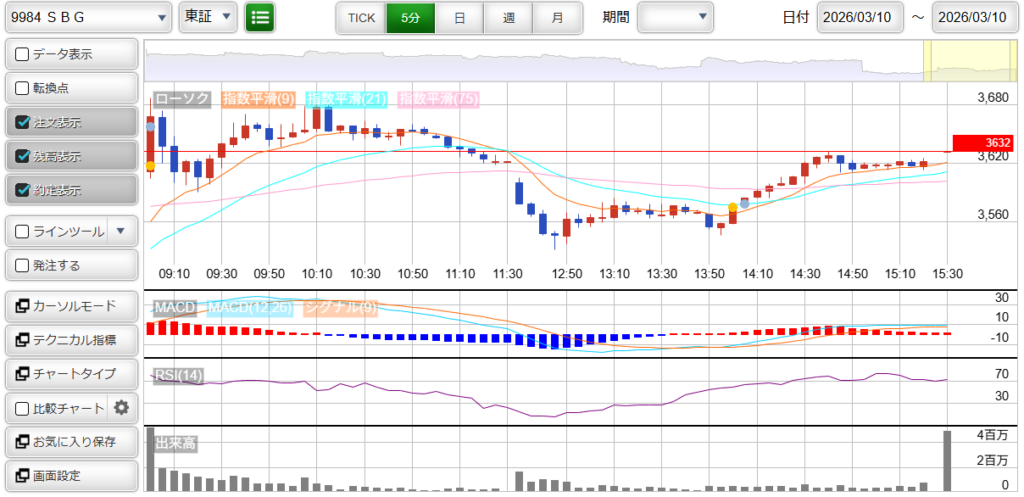The height and width of the screenshot is (497, 1024).
Task: Click the start date field 2026/03/10
Action: (859, 18)
